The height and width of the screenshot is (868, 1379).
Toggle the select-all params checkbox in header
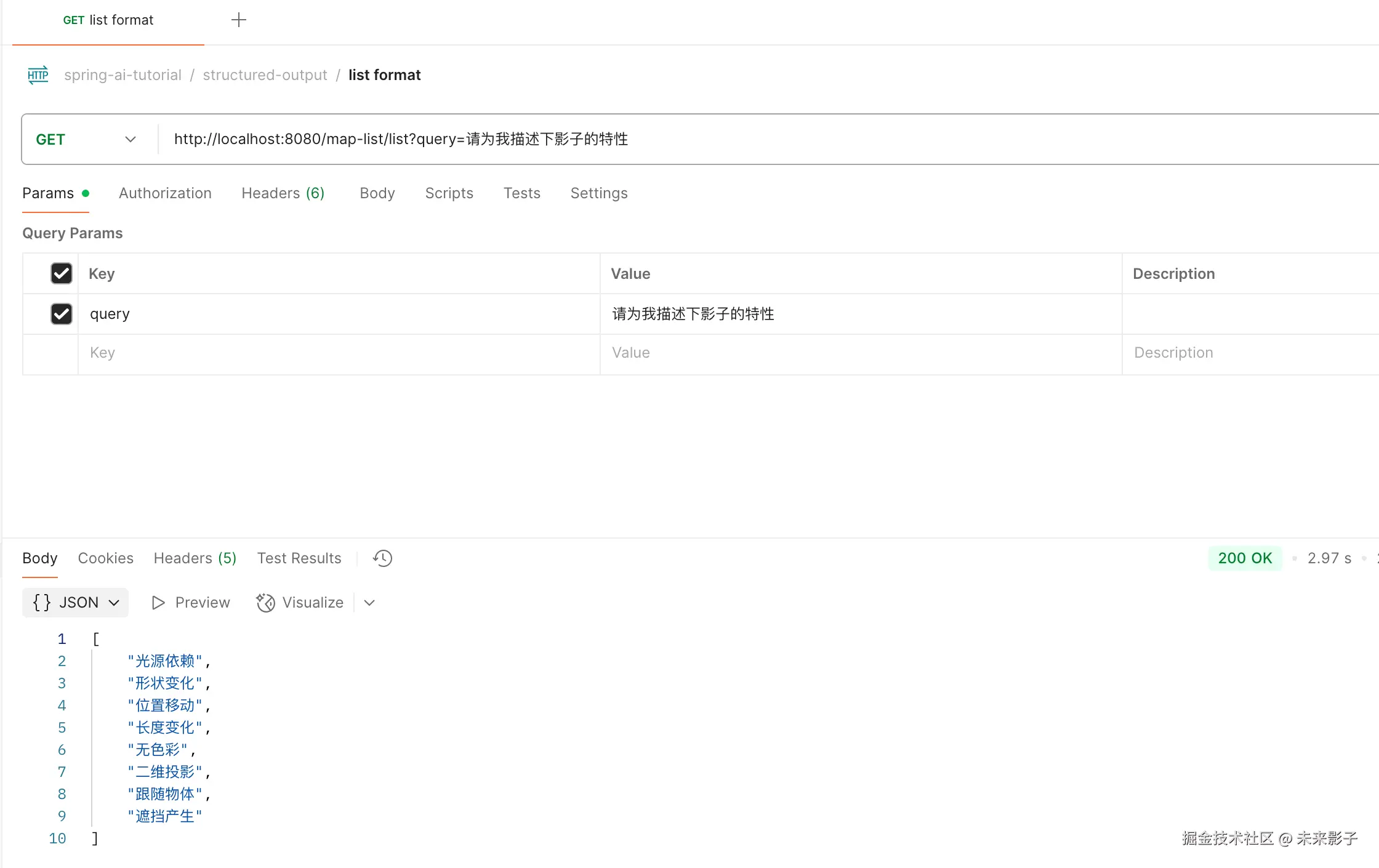62,273
